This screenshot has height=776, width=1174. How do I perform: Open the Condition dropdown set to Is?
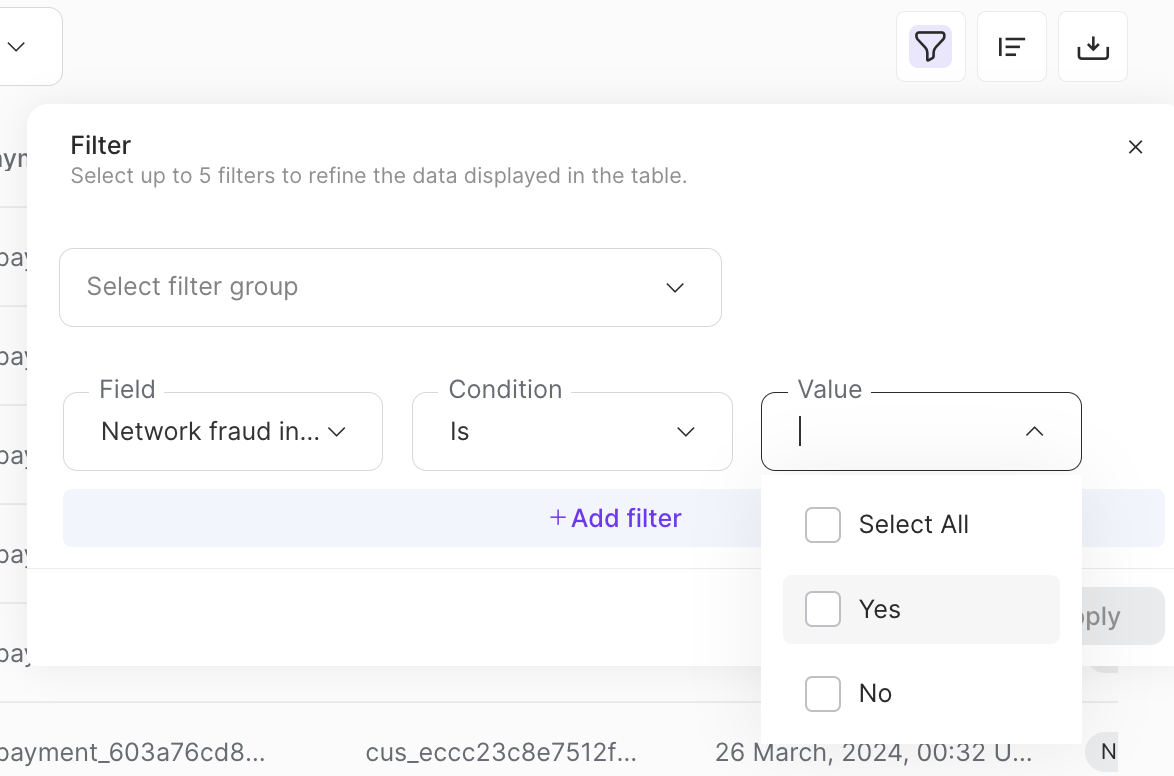tap(571, 431)
